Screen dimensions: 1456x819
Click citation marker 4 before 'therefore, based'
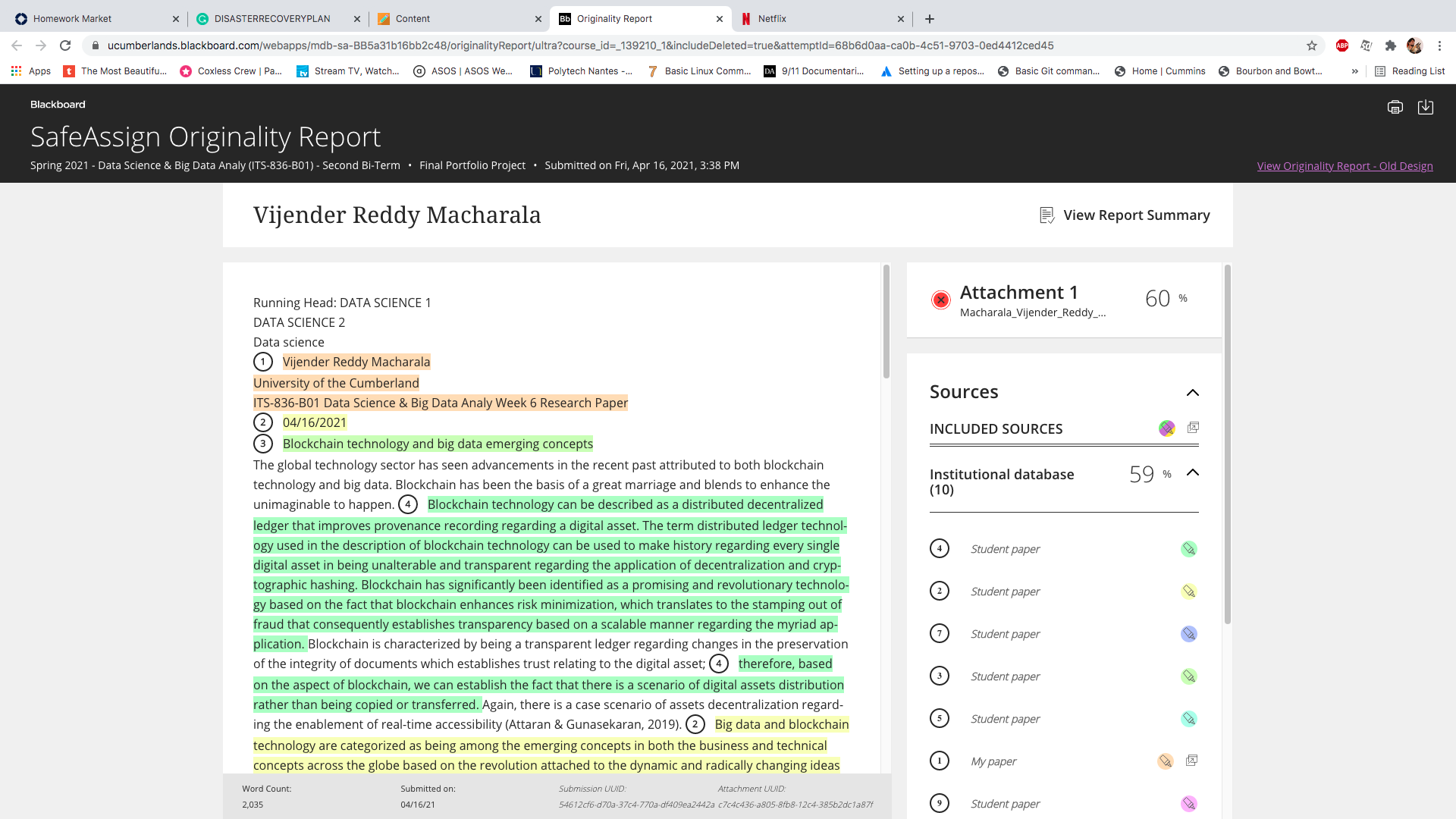click(719, 664)
